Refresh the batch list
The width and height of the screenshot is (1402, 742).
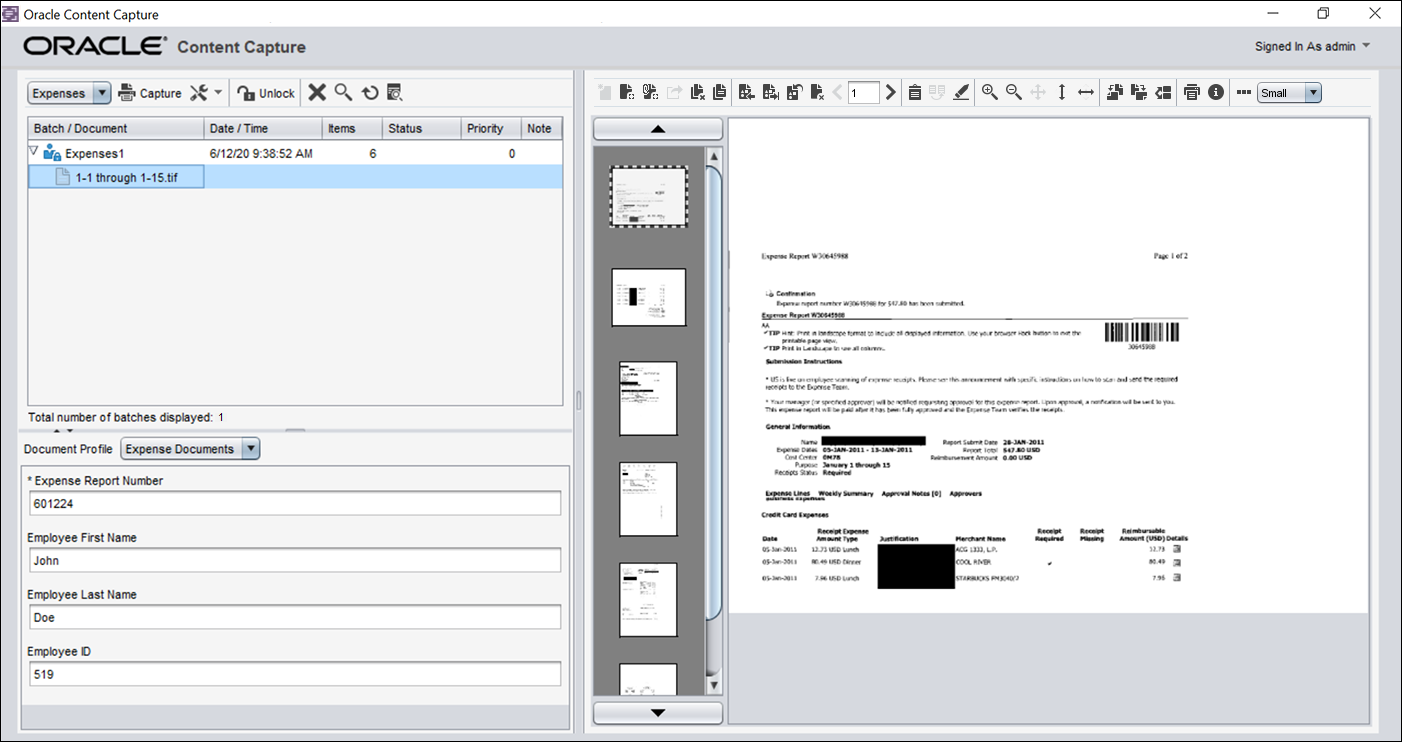point(369,92)
